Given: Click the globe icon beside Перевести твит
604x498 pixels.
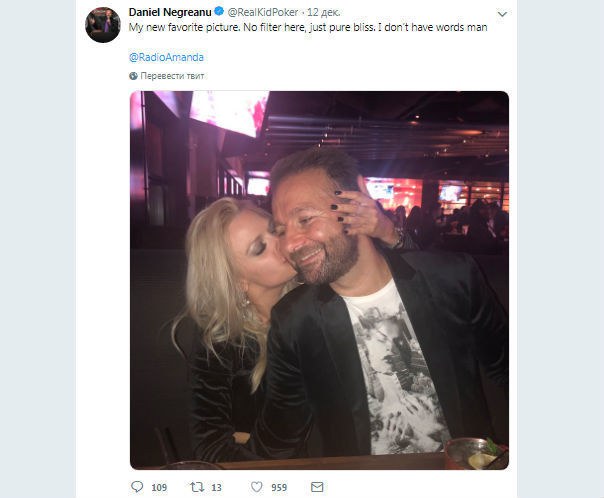Looking at the screenshot, I should [134, 75].
